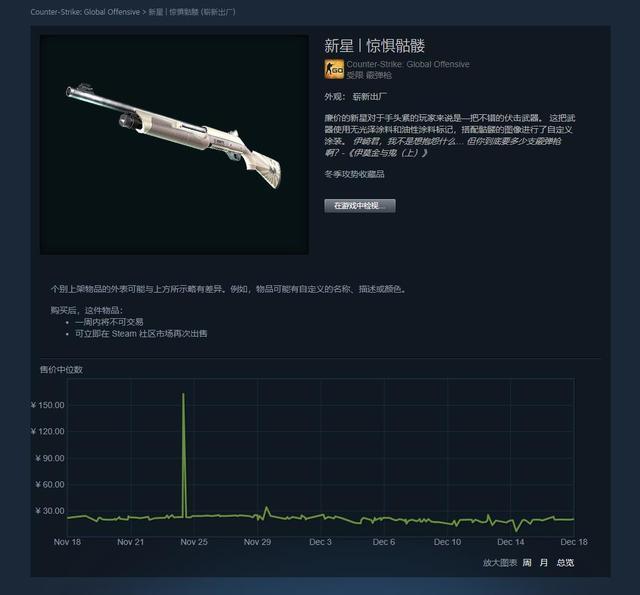The height and width of the screenshot is (595, 640).
Task: Click the Counter-Strike: Global Offensive game name under the title
Action: pos(408,64)
